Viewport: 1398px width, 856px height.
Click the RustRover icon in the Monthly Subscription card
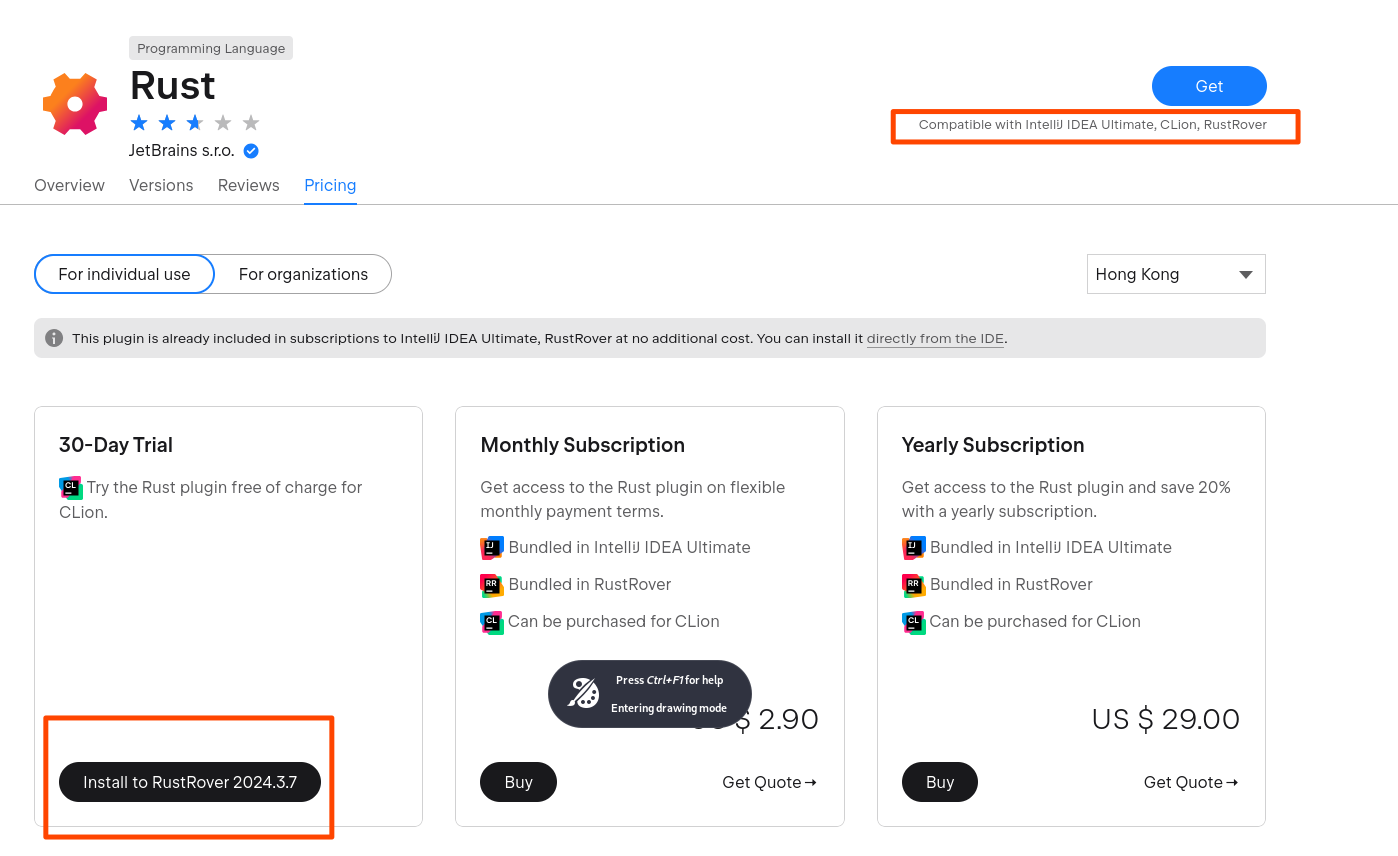click(x=492, y=585)
